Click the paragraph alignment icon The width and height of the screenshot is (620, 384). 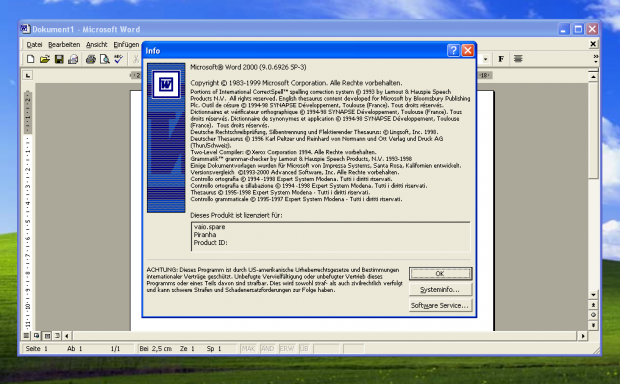[518, 59]
